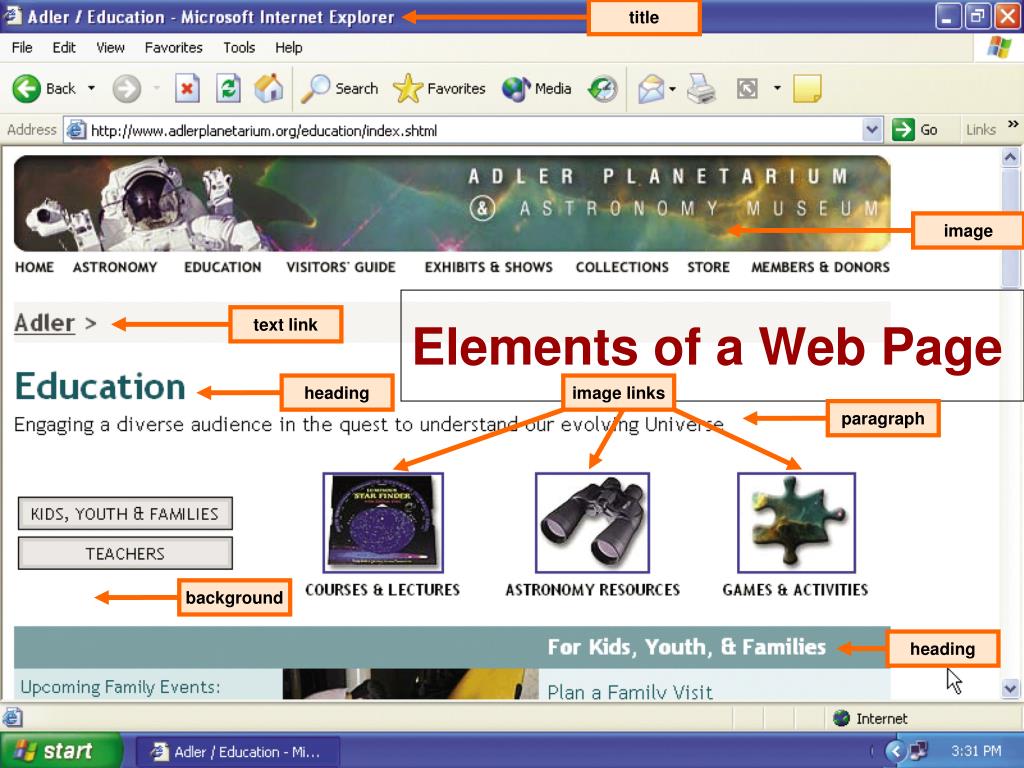Go to HOME in site navigation
Image resolution: width=1024 pixels, height=768 pixels.
[35, 267]
